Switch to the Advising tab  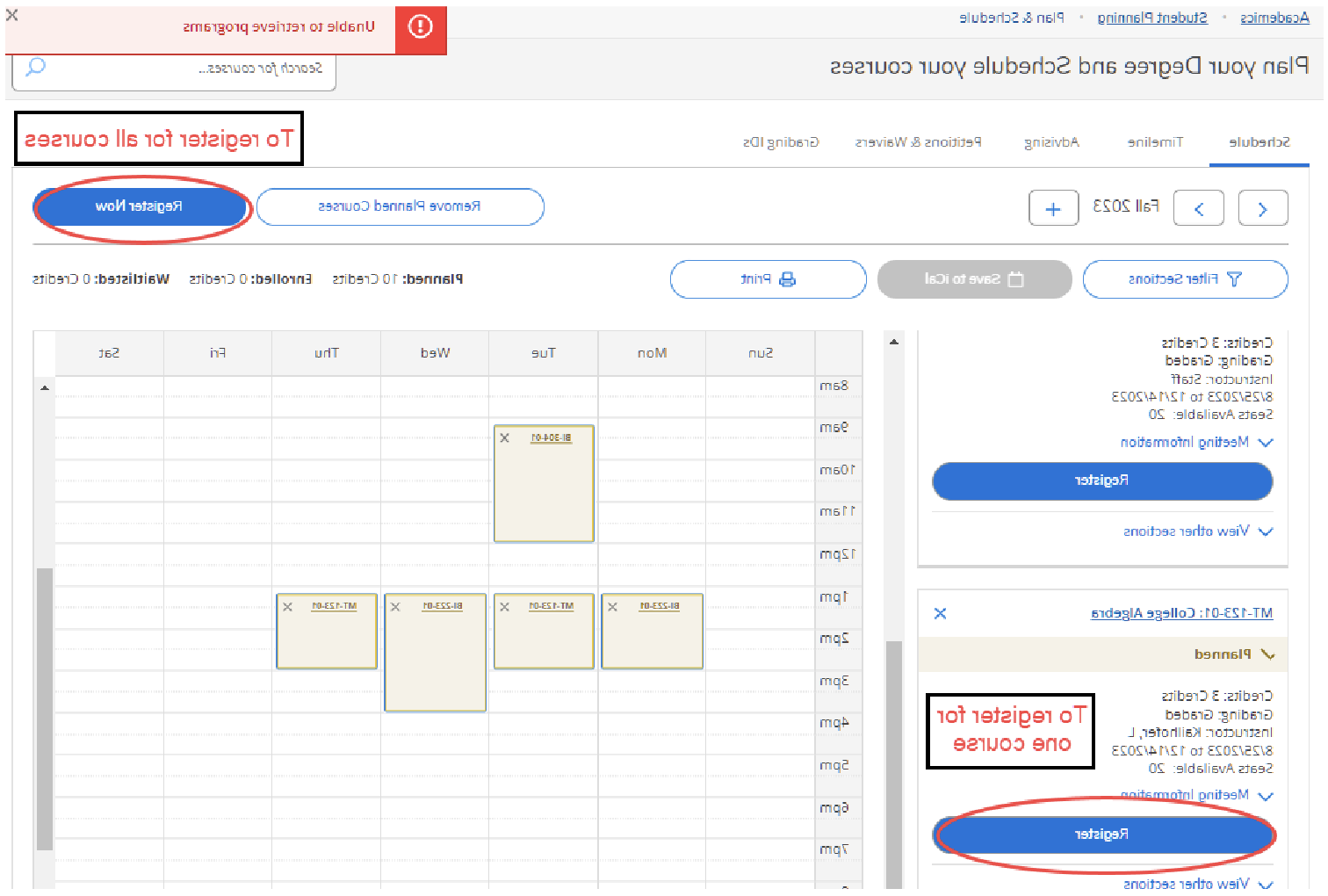pos(1051,142)
